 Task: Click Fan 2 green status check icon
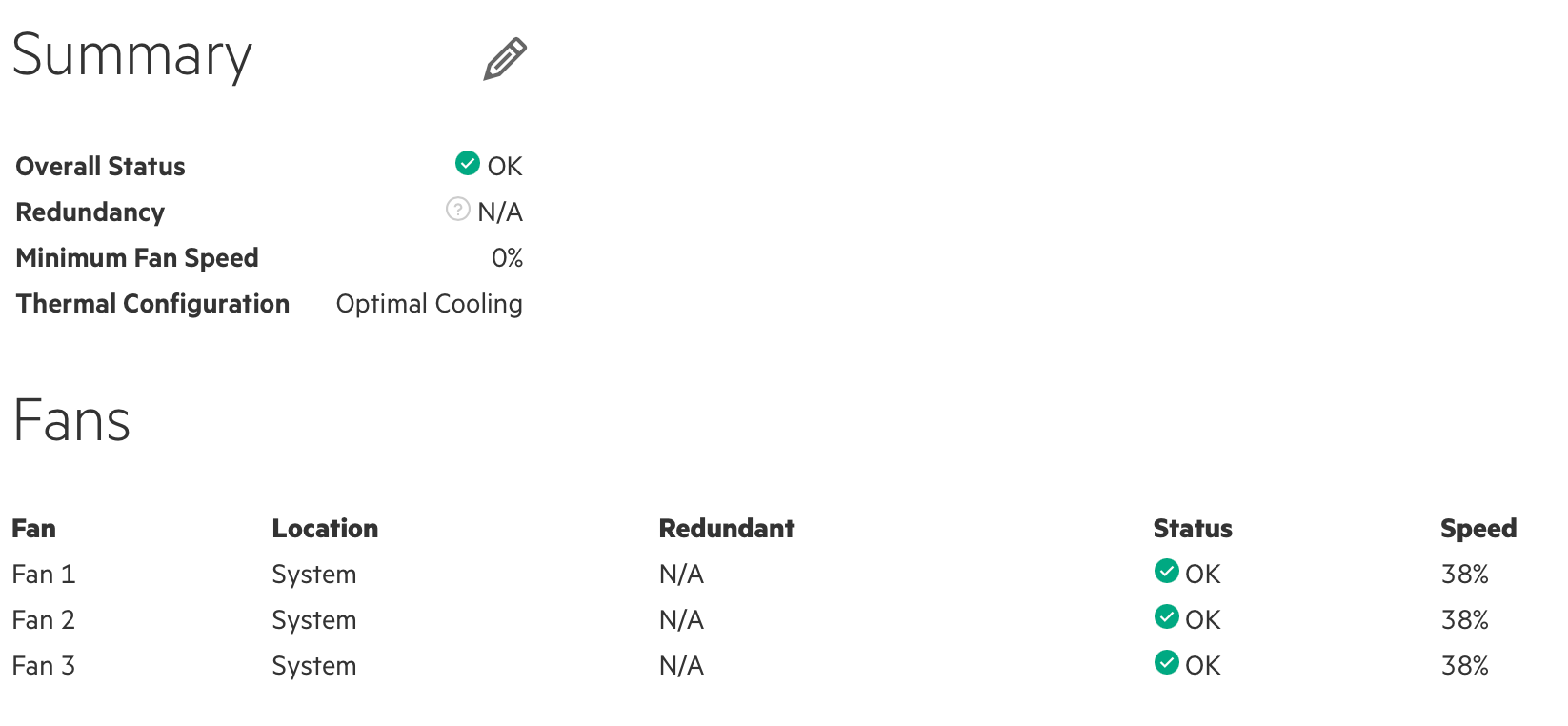pos(1167,616)
